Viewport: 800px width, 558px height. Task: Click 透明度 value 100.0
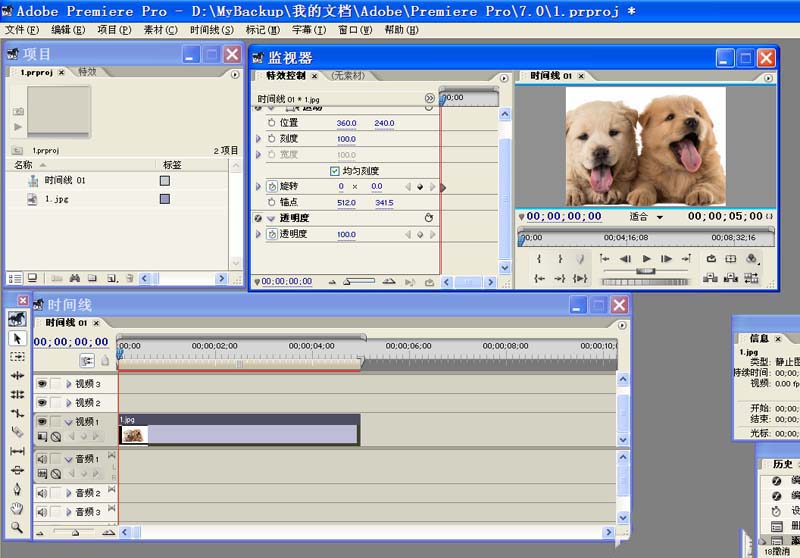[x=346, y=235]
